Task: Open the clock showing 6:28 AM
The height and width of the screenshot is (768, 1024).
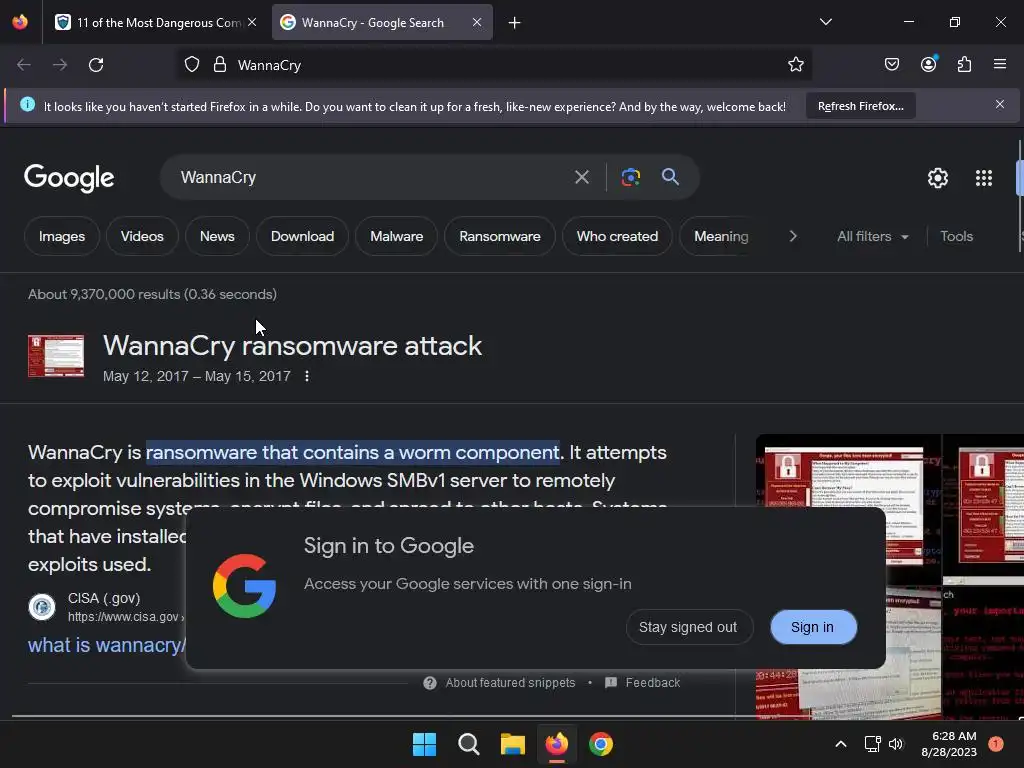Action: pyautogui.click(x=948, y=744)
